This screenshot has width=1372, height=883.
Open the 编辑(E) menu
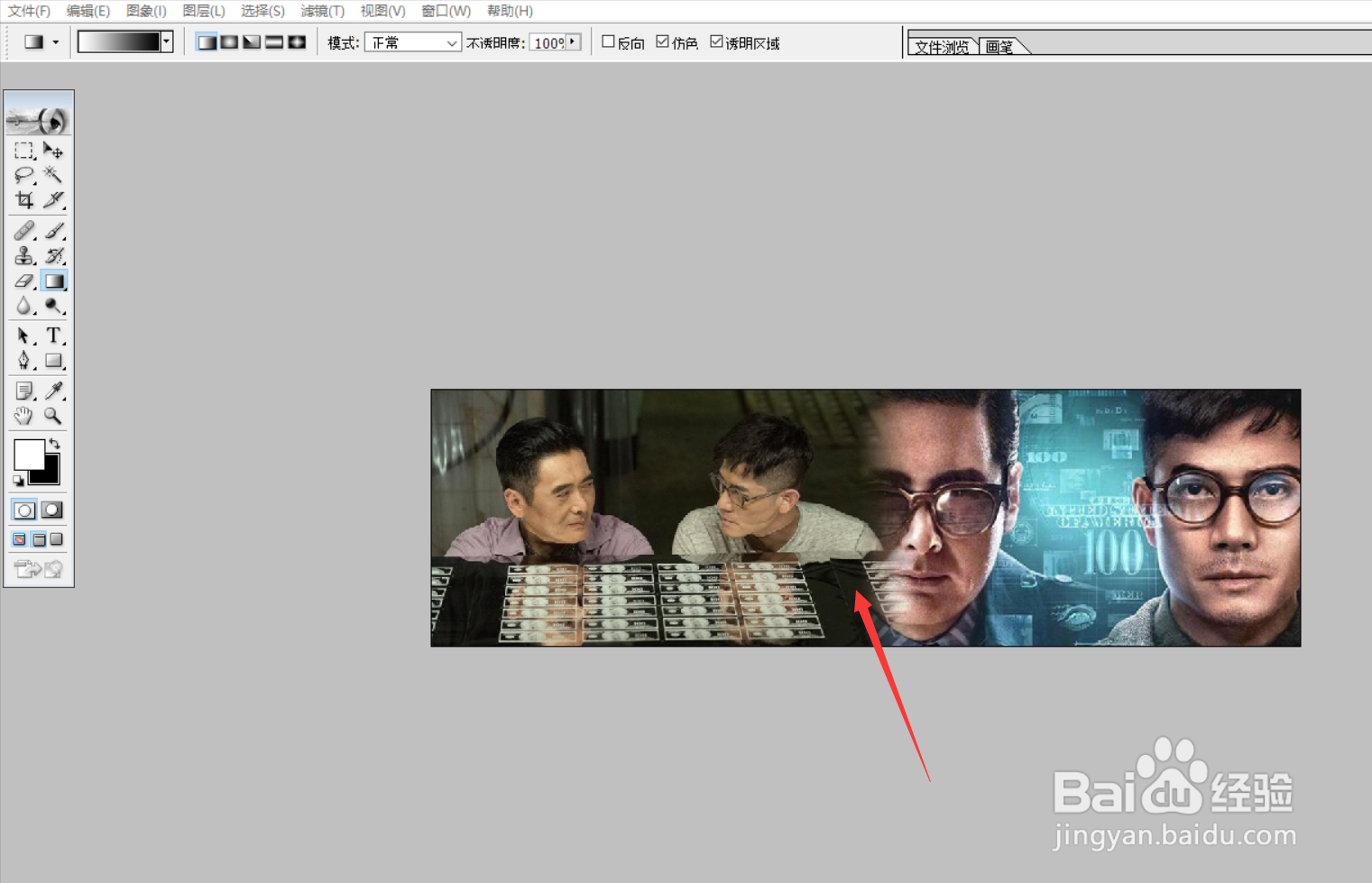click(x=88, y=11)
